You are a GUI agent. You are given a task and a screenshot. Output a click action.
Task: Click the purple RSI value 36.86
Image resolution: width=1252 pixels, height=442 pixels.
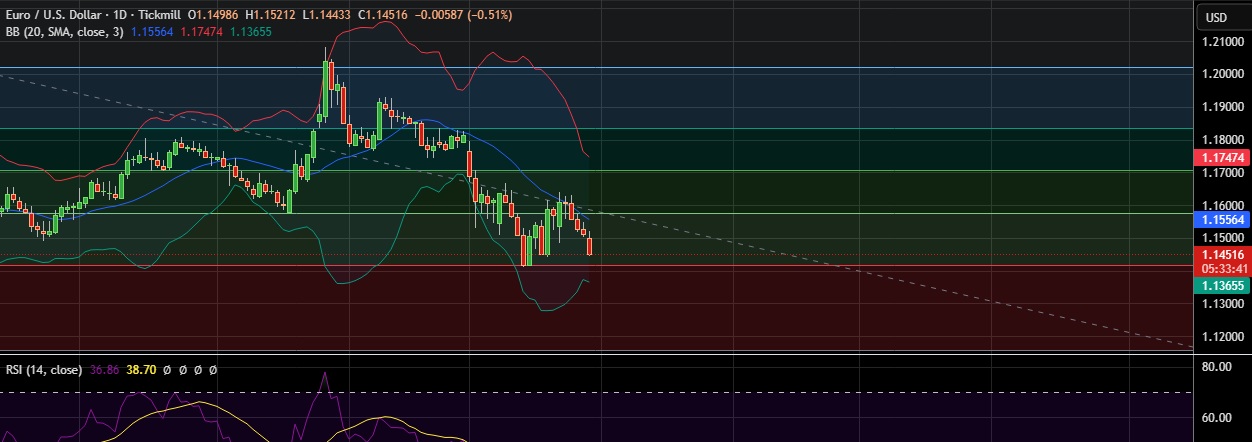[x=104, y=370]
